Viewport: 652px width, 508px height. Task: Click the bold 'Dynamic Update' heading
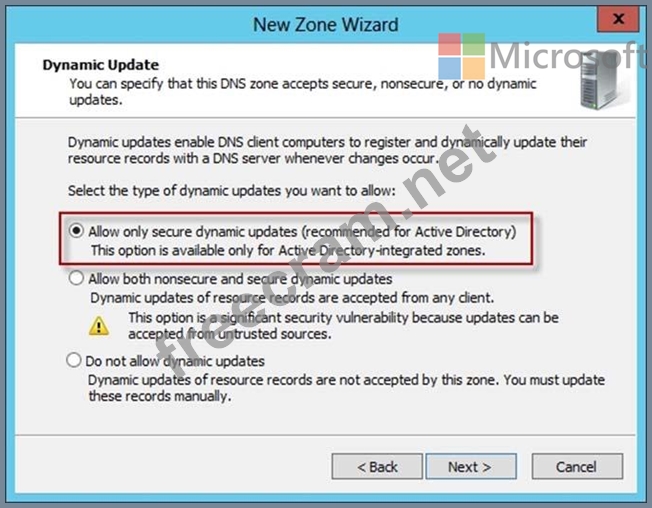click(x=101, y=65)
